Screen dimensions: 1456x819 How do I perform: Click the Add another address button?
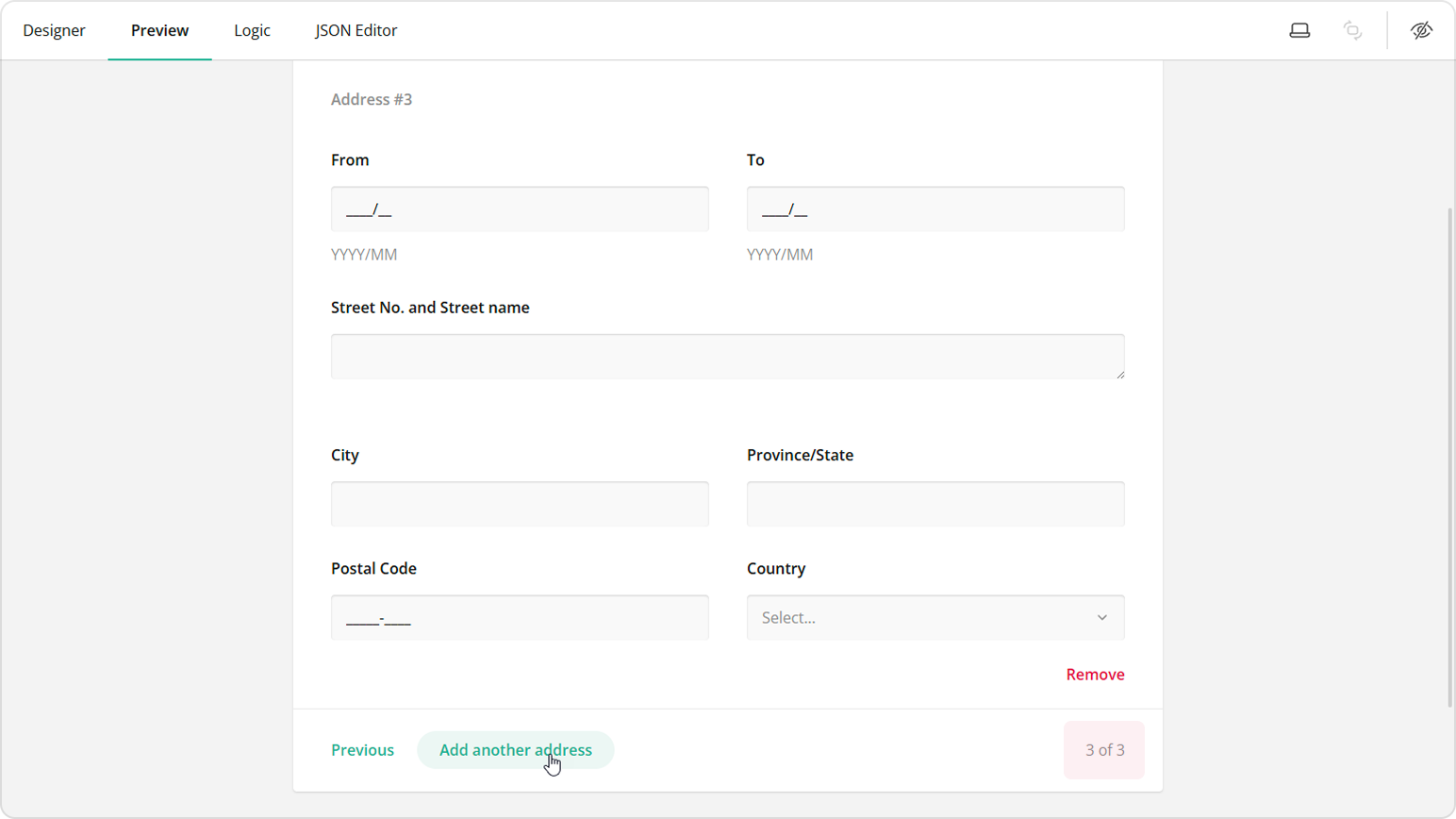pyautogui.click(x=515, y=749)
